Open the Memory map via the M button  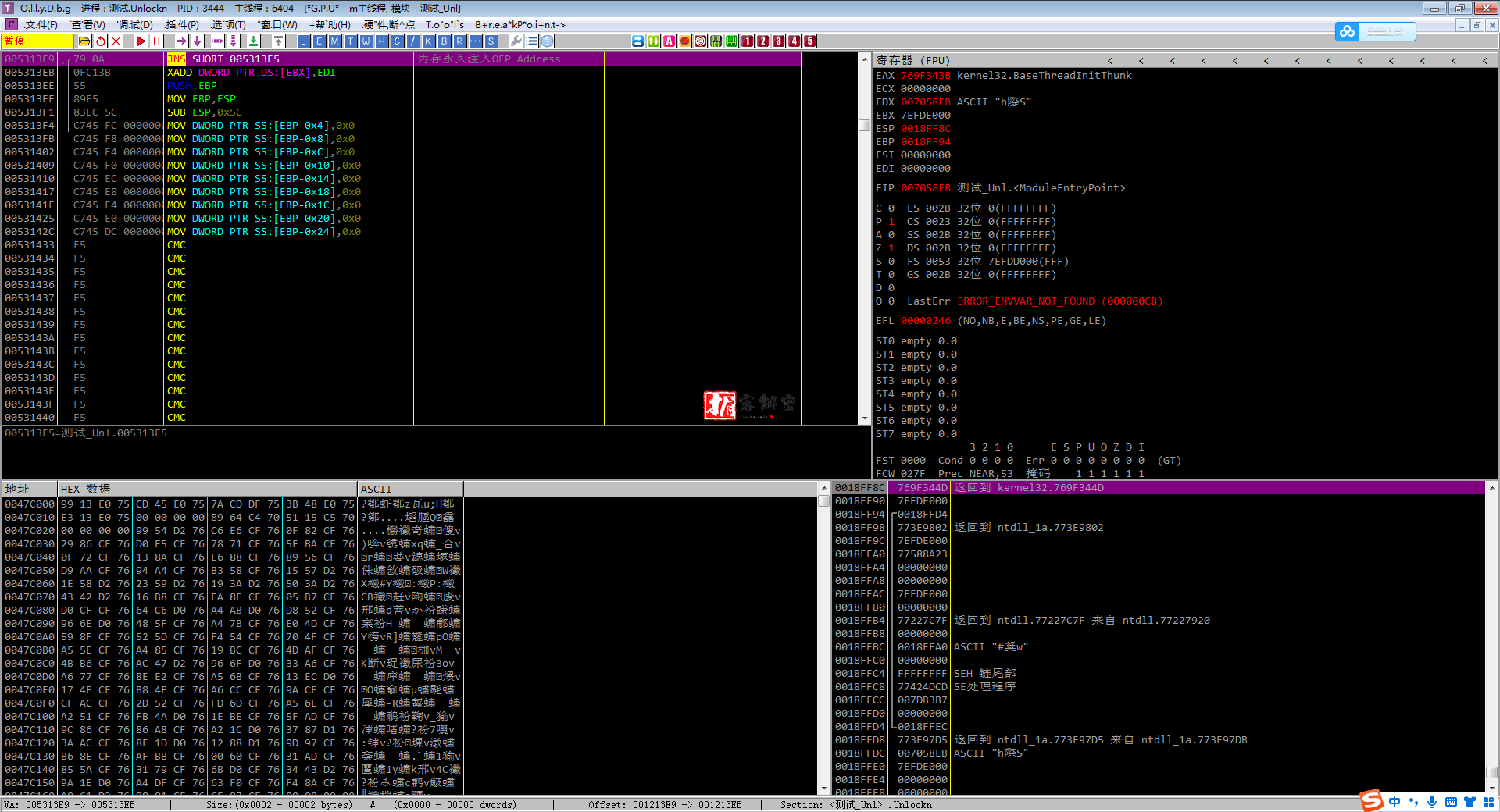[x=335, y=41]
